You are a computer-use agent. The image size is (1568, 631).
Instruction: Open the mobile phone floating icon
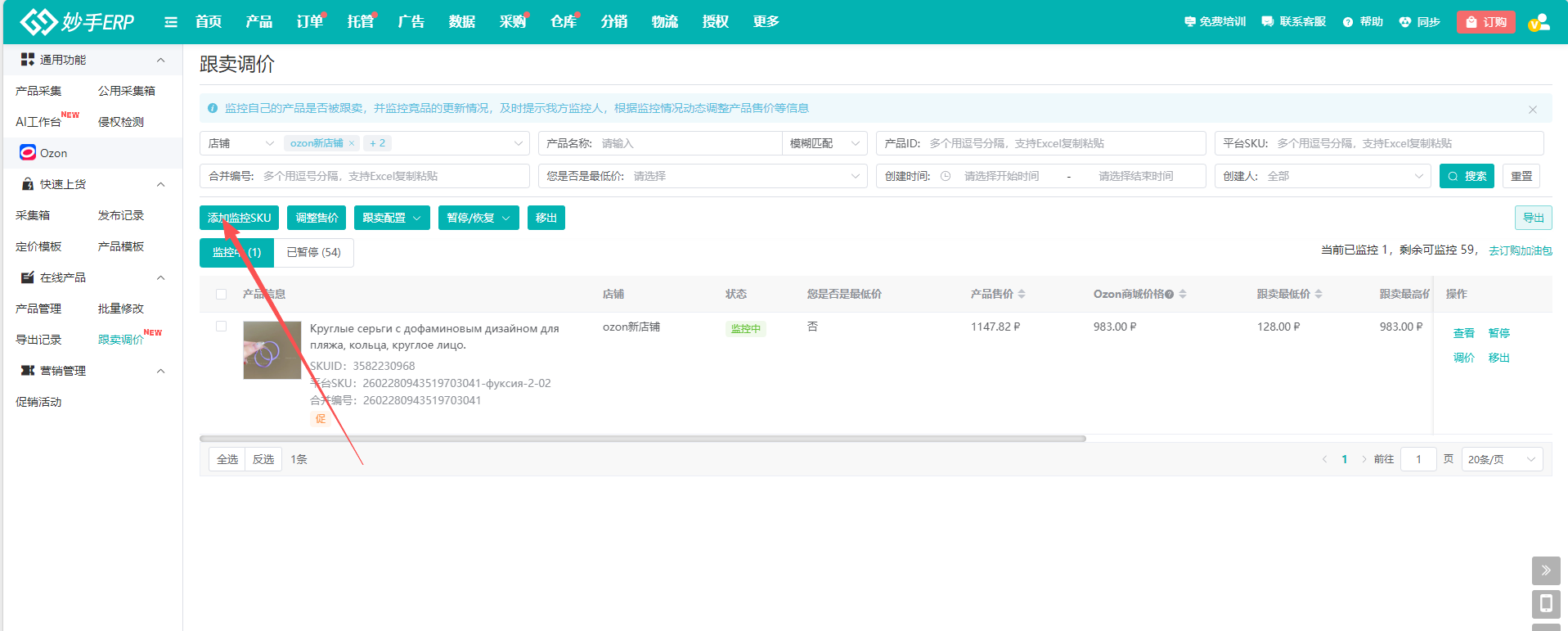[x=1546, y=604]
